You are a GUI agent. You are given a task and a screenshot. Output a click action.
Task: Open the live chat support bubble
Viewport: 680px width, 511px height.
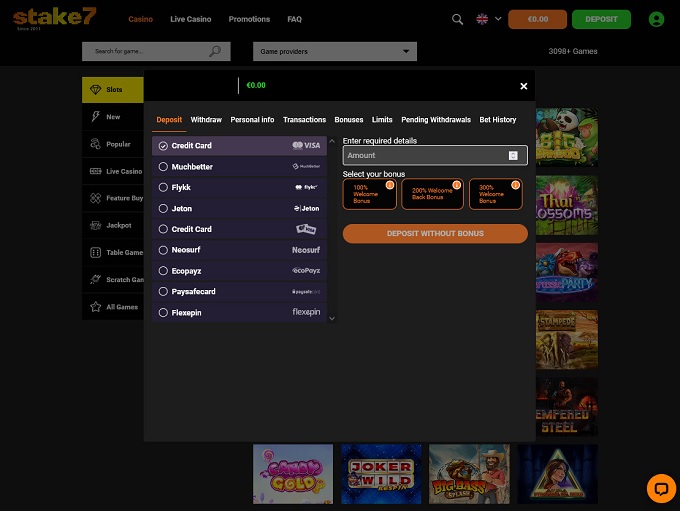pyautogui.click(x=661, y=488)
